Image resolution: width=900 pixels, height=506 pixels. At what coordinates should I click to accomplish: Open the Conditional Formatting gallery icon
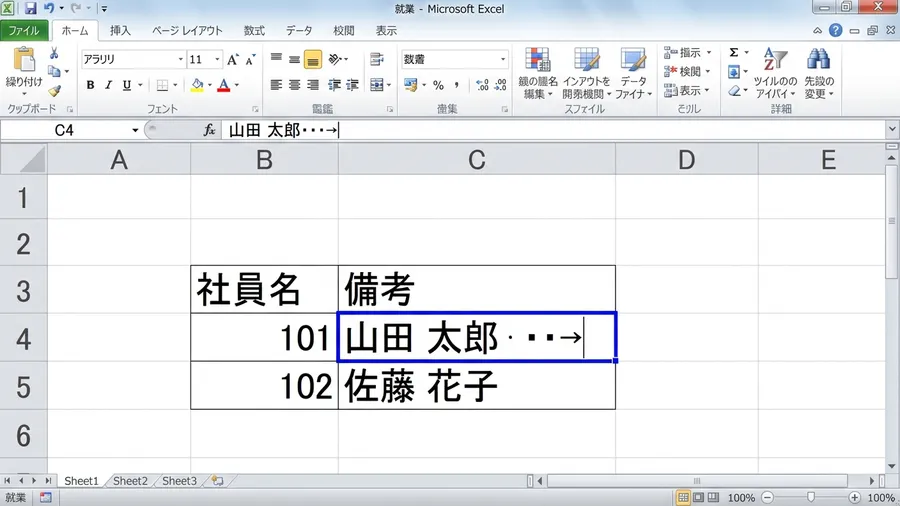coord(538,60)
